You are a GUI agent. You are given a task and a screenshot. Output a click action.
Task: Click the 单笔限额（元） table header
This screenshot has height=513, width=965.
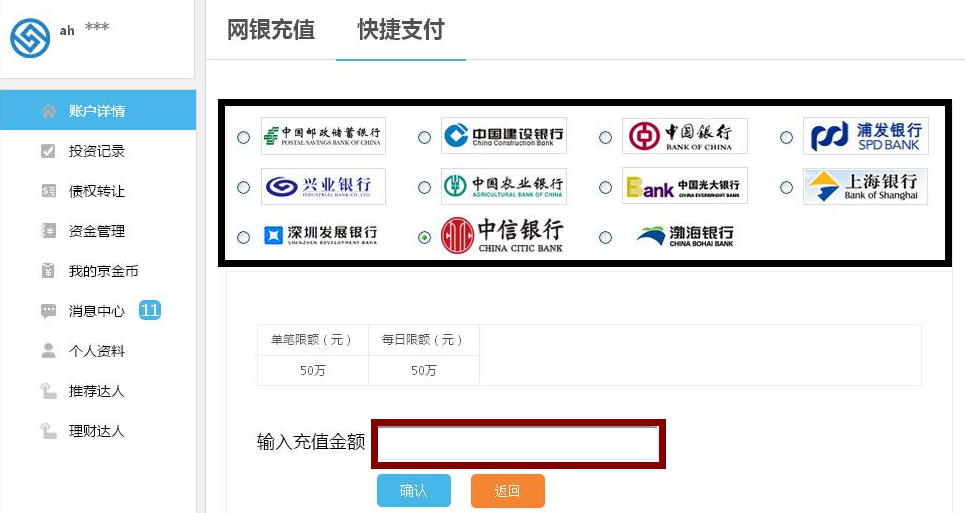pyautogui.click(x=313, y=340)
